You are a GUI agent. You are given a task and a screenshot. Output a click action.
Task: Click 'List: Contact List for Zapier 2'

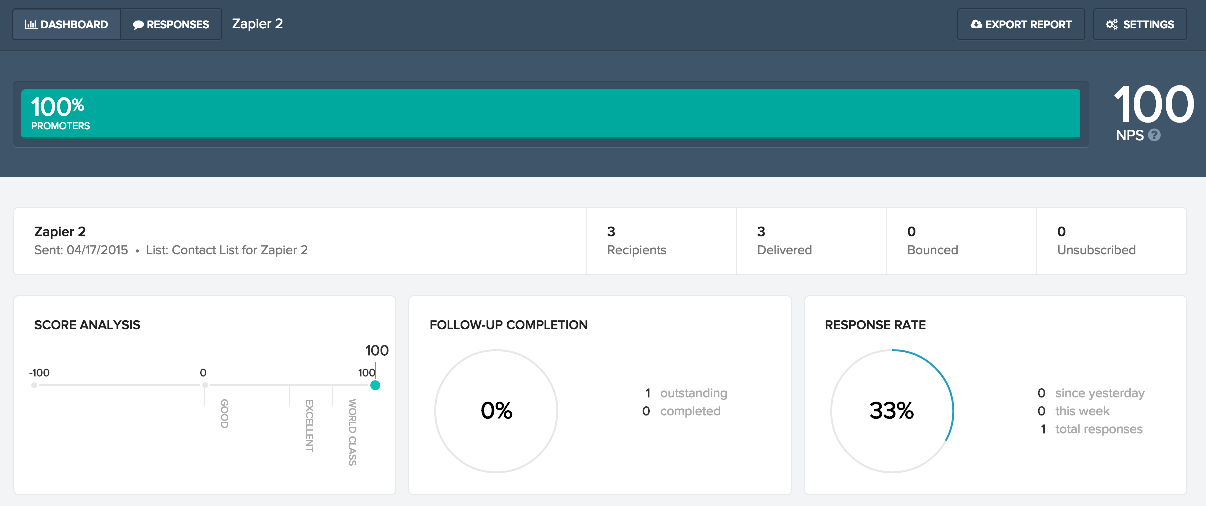(226, 250)
